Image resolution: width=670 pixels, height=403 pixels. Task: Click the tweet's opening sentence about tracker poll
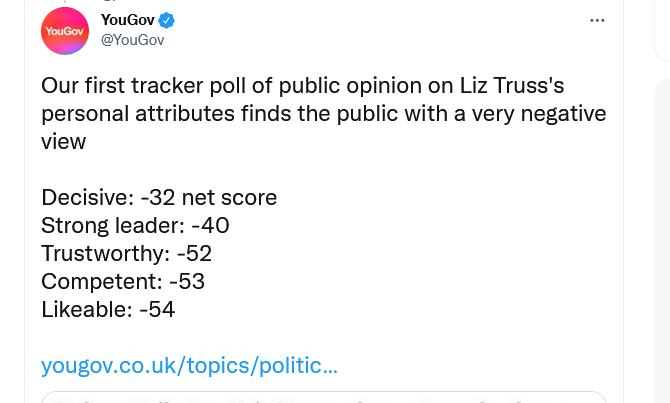[323, 114]
